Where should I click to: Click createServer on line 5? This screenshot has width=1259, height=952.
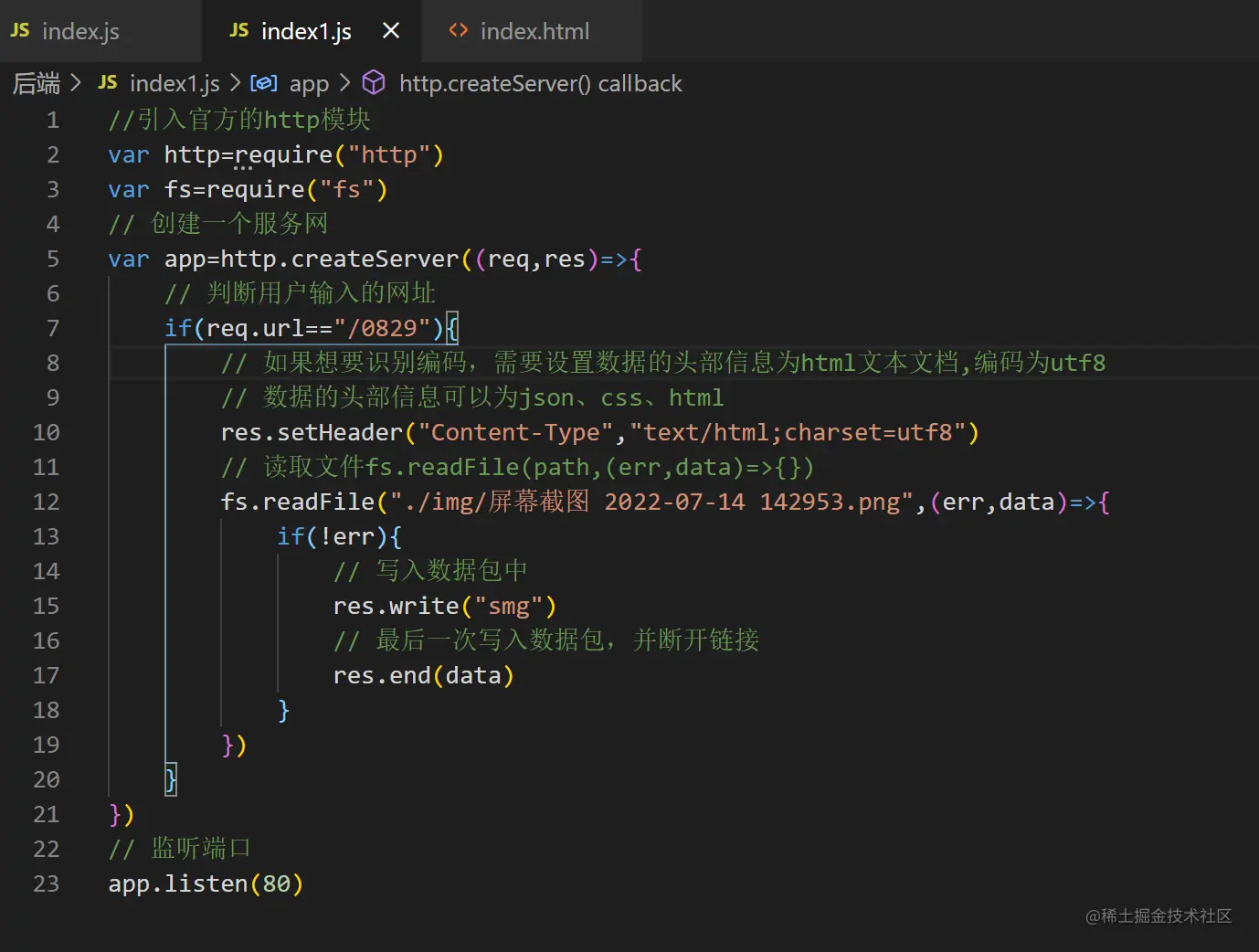click(x=375, y=259)
